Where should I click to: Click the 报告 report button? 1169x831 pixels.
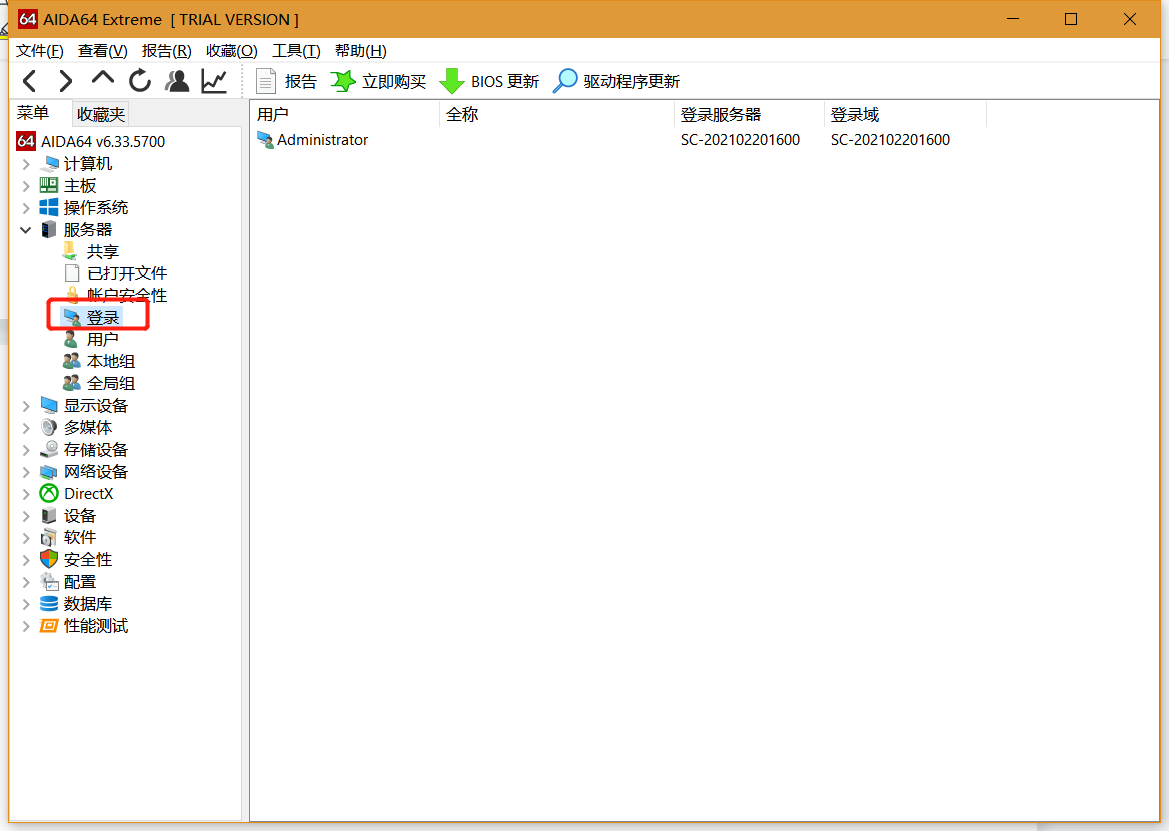(x=286, y=81)
